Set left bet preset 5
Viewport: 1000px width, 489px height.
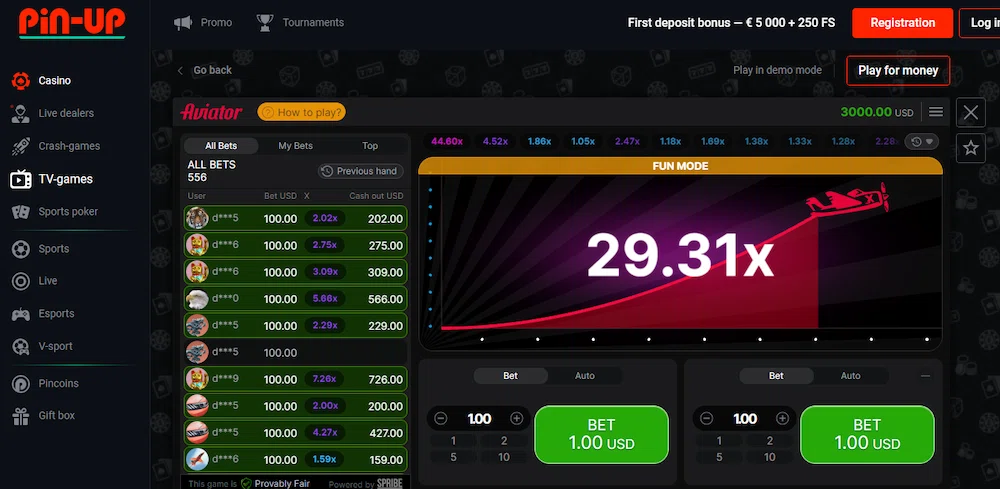(453, 457)
